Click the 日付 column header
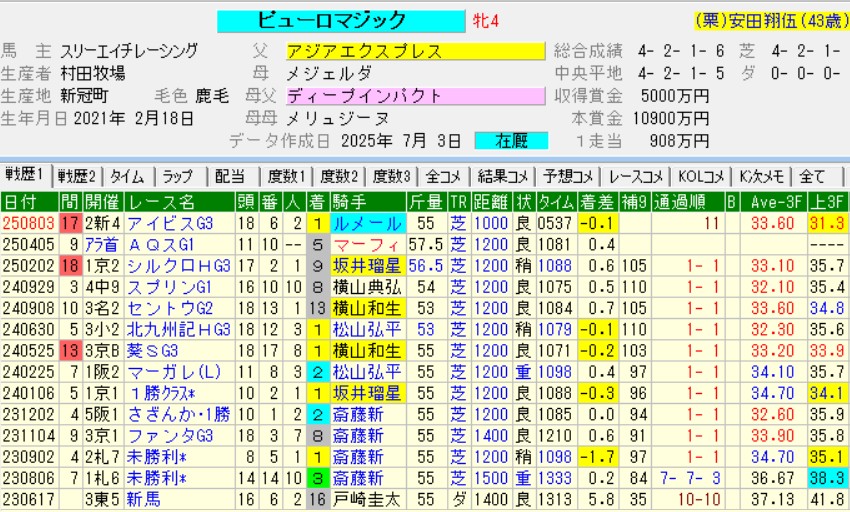 point(24,201)
